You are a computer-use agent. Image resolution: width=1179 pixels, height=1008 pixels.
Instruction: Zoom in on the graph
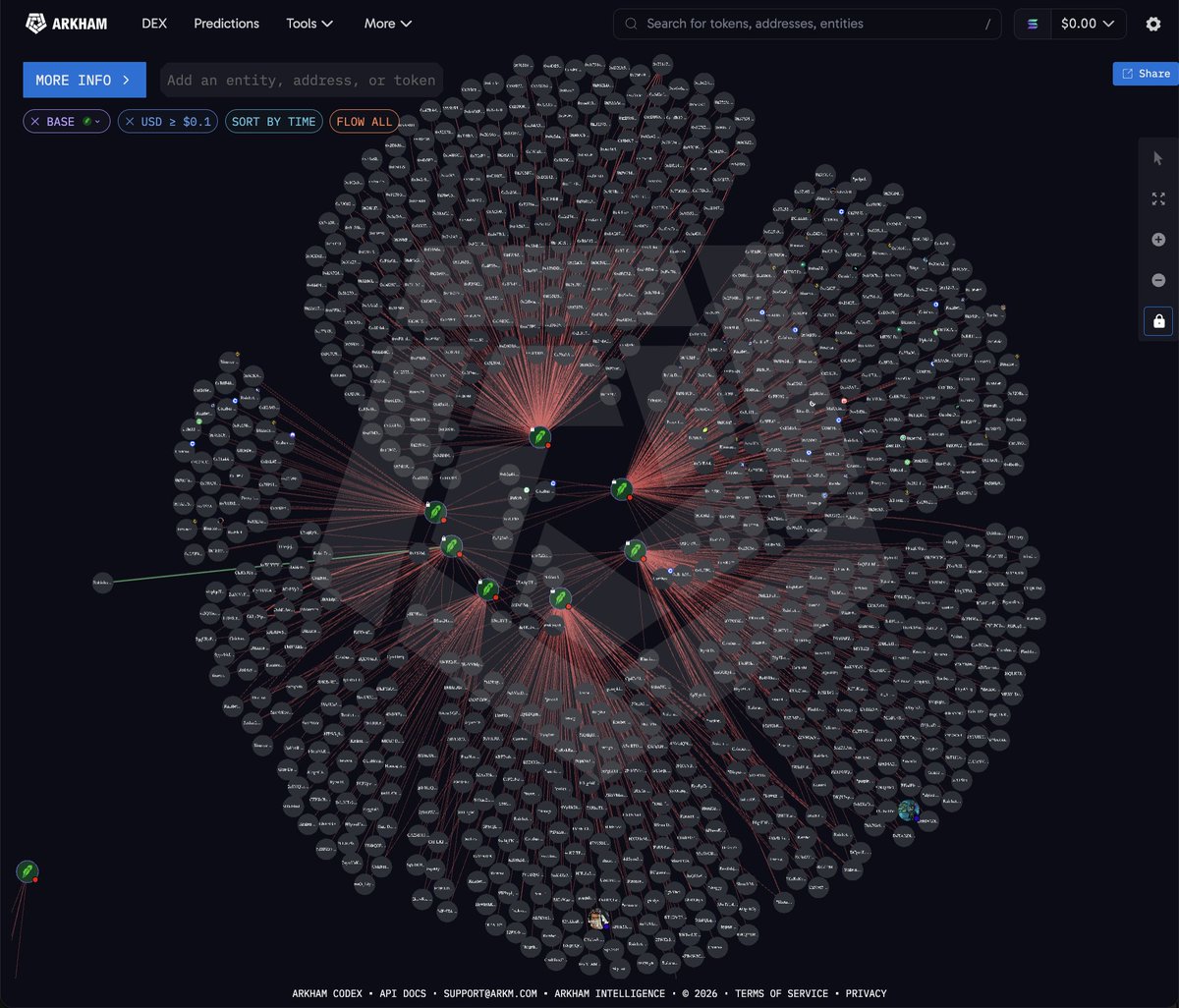click(x=1158, y=240)
